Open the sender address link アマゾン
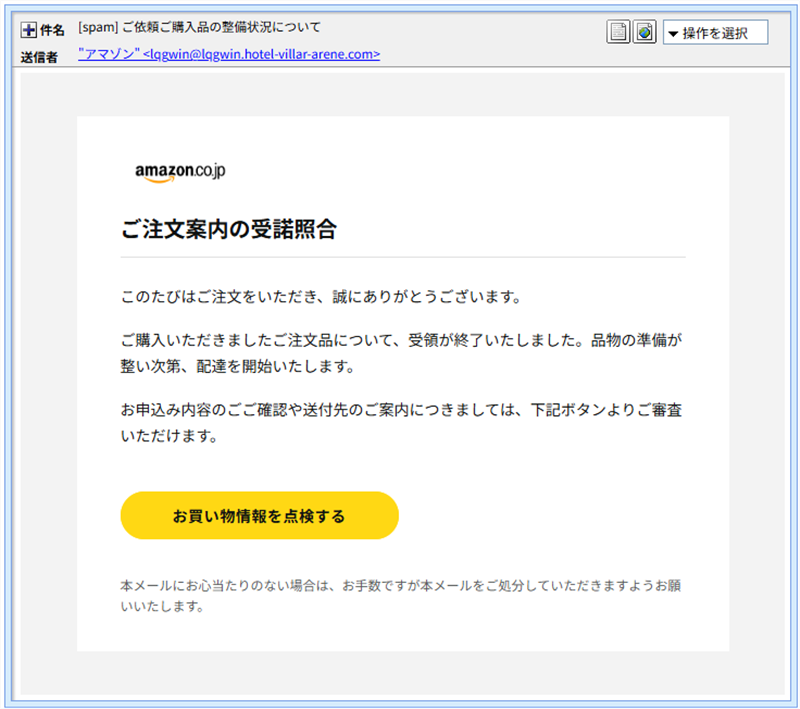The width and height of the screenshot is (800, 709). coord(229,54)
